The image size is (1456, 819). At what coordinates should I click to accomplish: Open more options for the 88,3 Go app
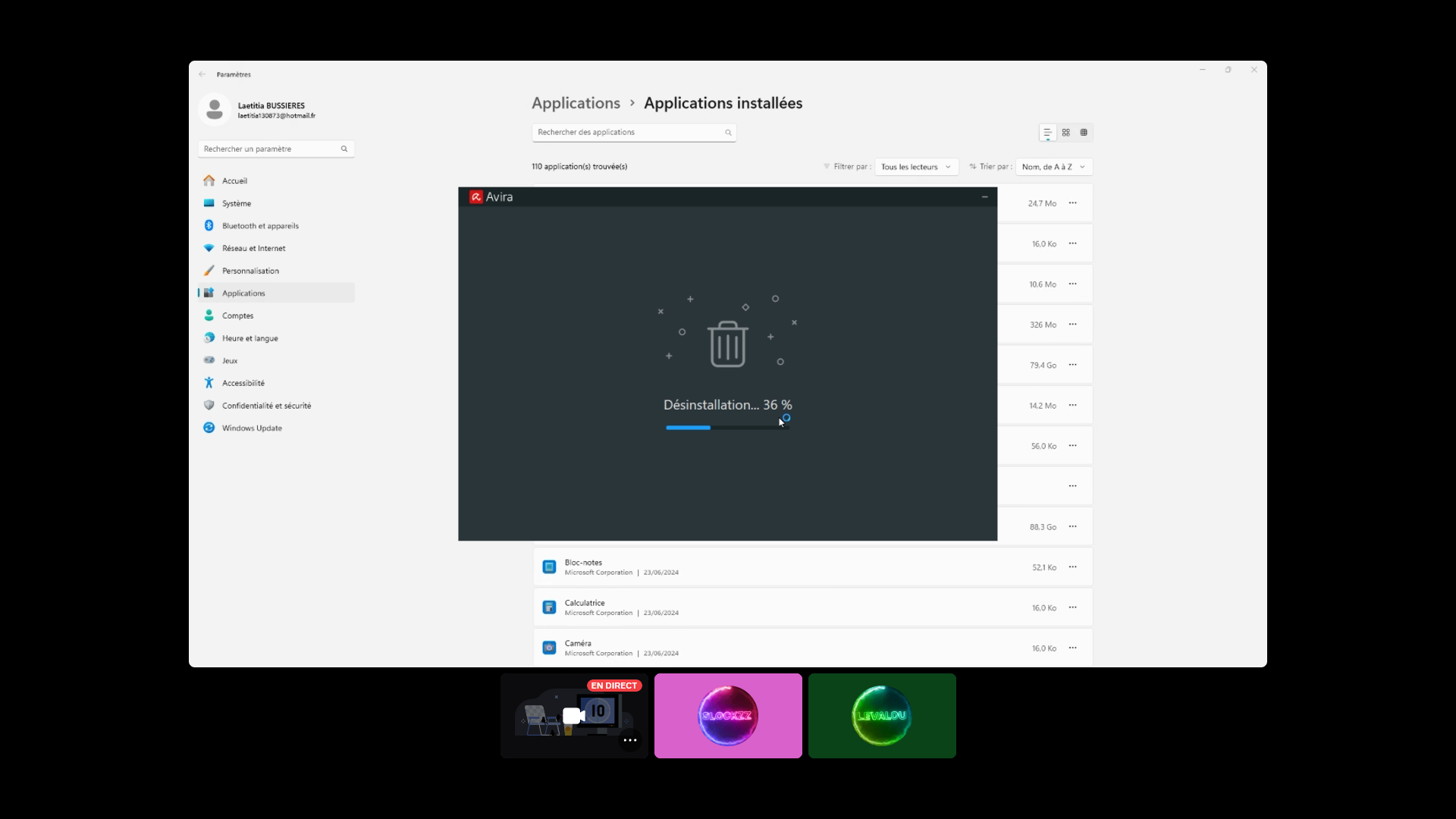pos(1073,527)
